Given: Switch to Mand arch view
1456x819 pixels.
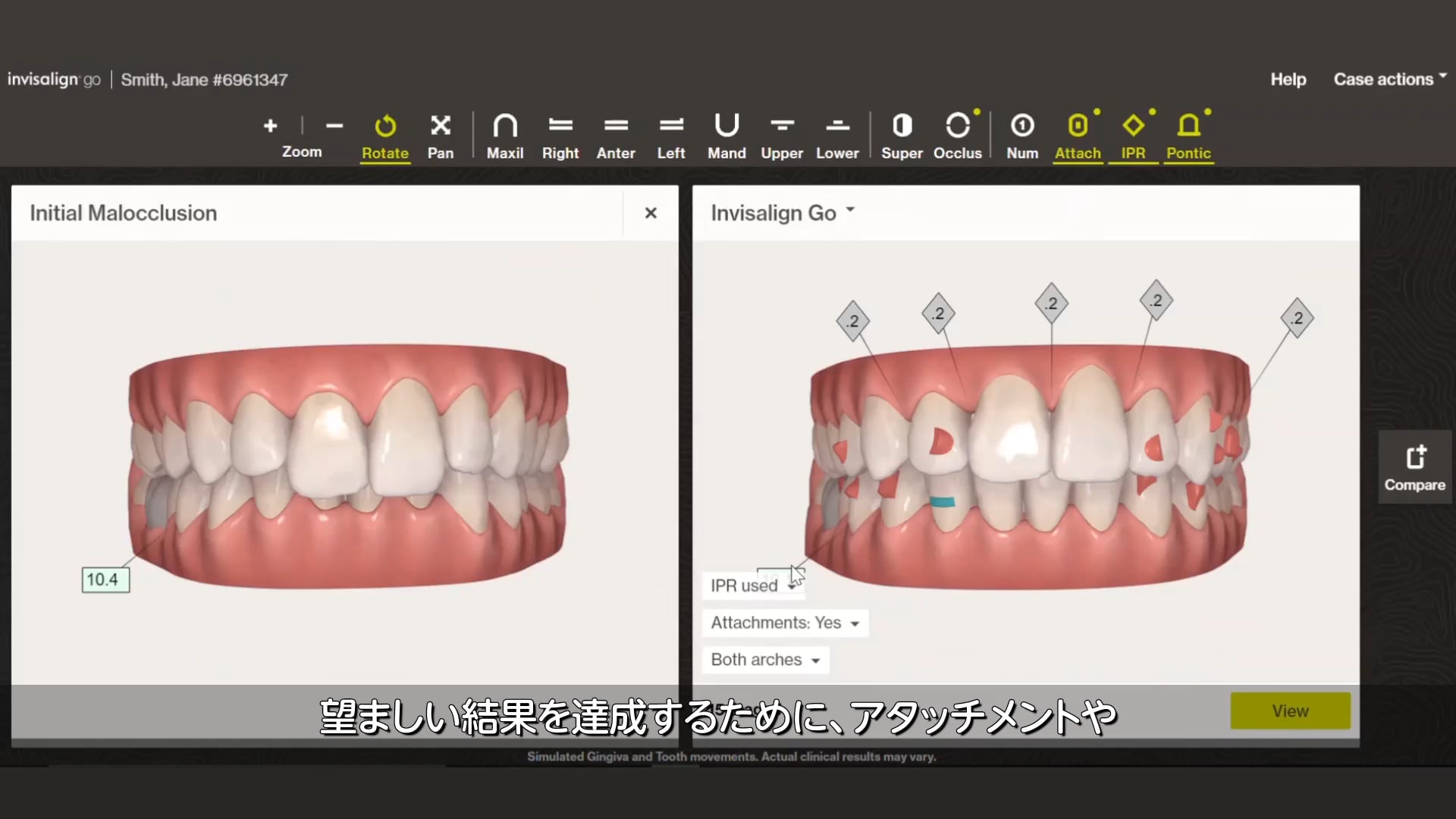Looking at the screenshot, I should pos(726,136).
